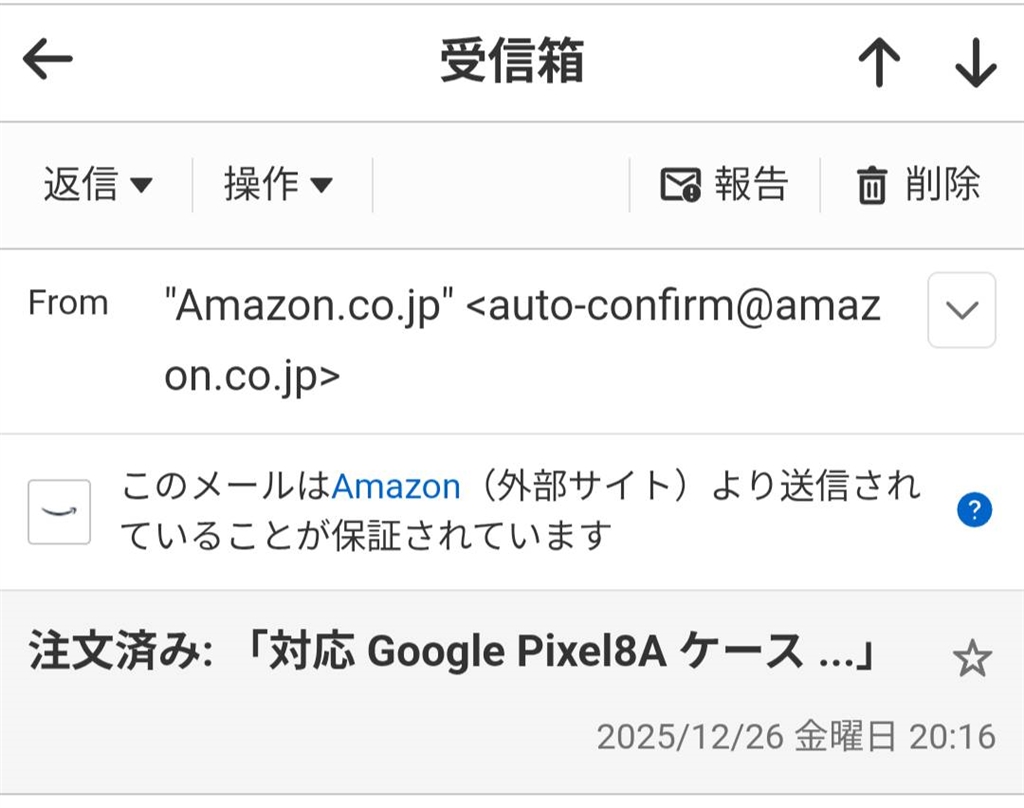Star the Google Pixel8A order email
The height and width of the screenshot is (808, 1024).
coord(971,659)
